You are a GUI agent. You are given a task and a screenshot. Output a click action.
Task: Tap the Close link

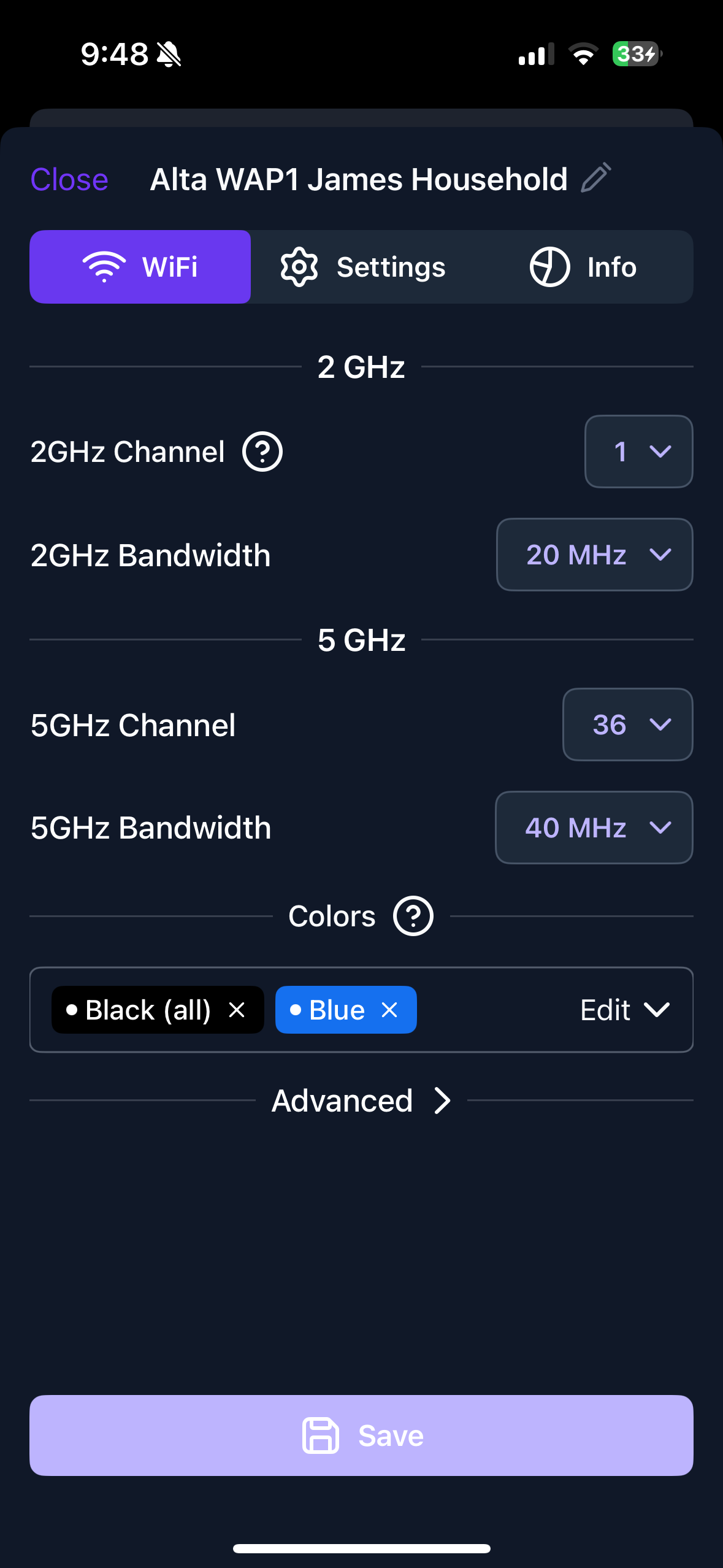[69, 180]
